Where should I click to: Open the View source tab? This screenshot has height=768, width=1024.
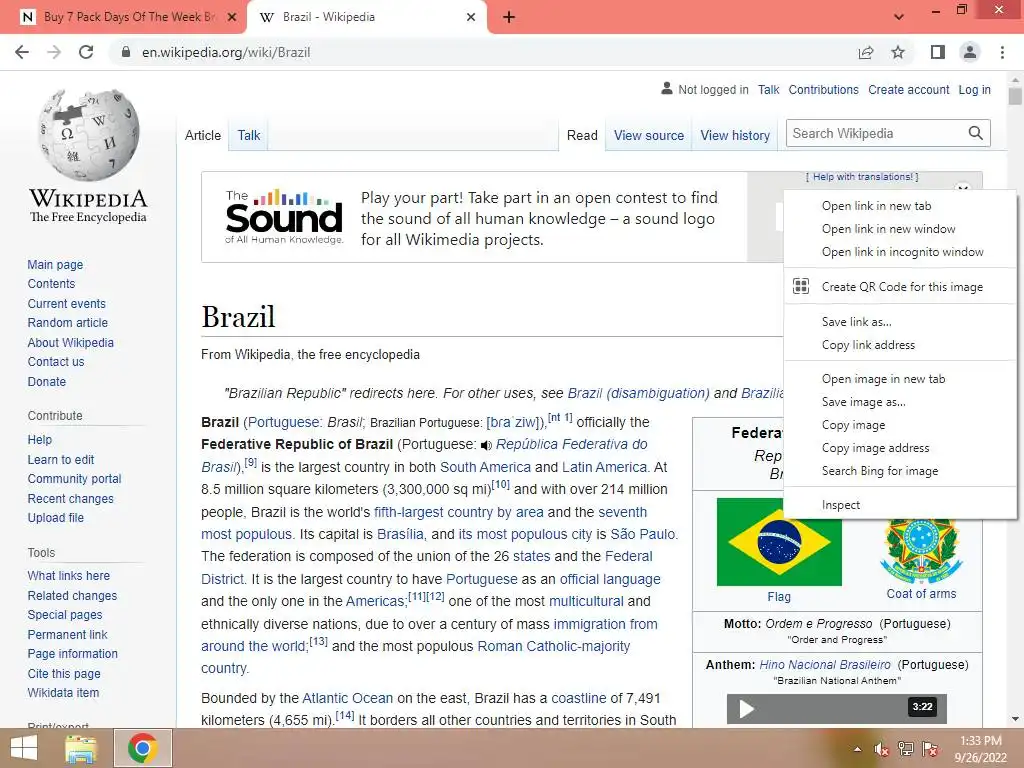(648, 135)
